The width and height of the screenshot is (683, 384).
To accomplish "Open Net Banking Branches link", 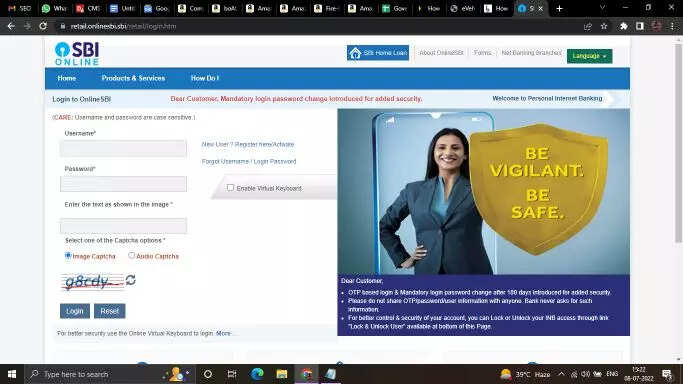I will 531,53.
